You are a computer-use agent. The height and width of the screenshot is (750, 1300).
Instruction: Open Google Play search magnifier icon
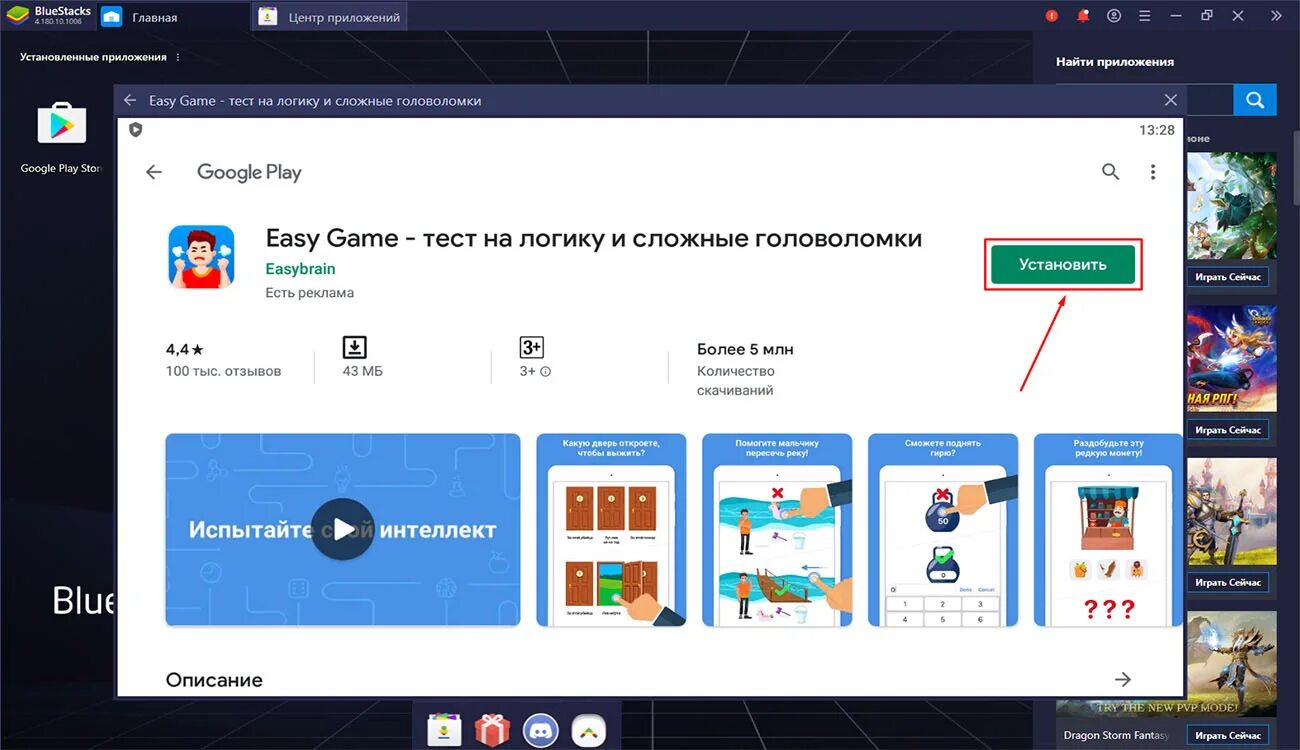1110,172
